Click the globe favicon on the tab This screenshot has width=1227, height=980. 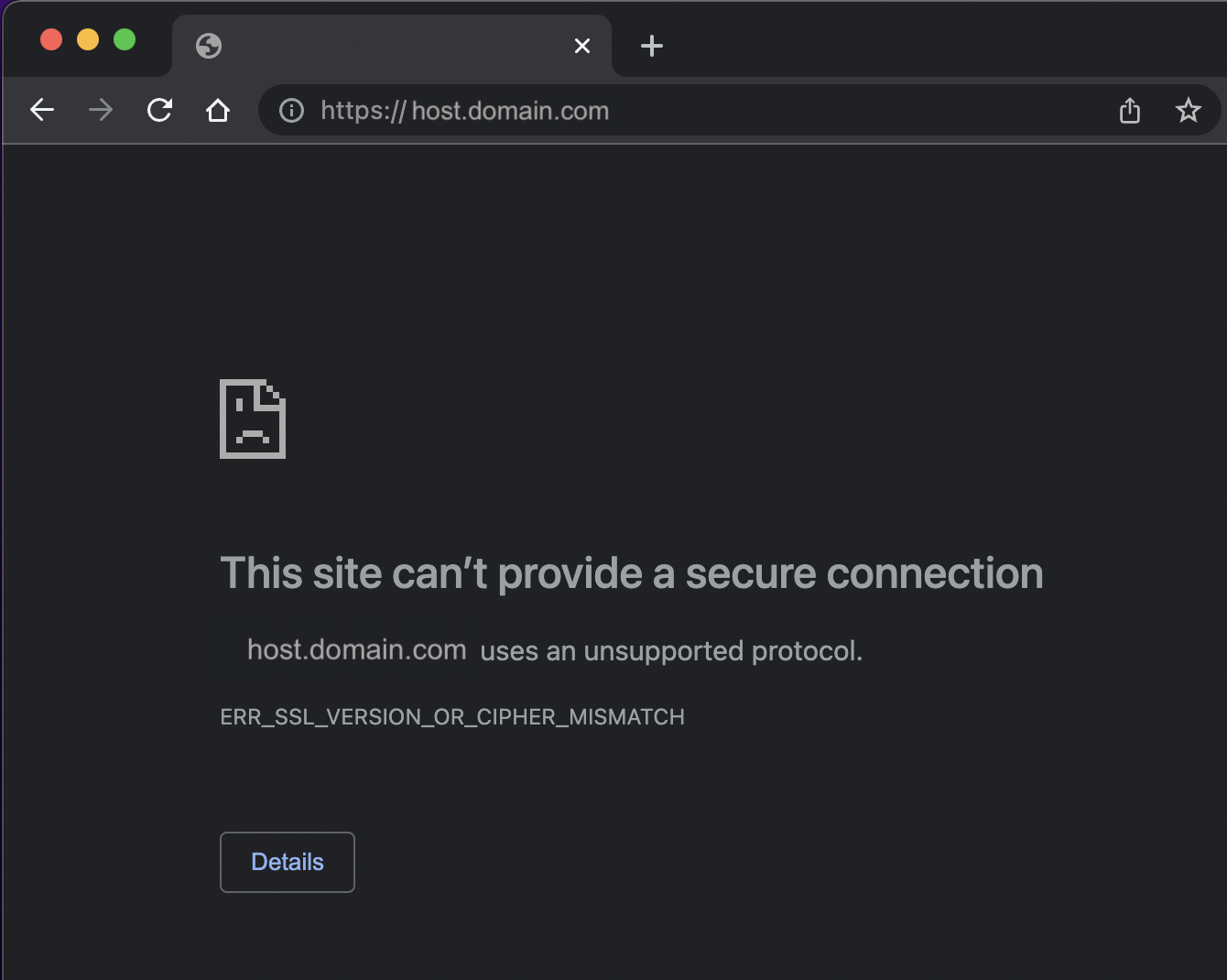coord(209,46)
